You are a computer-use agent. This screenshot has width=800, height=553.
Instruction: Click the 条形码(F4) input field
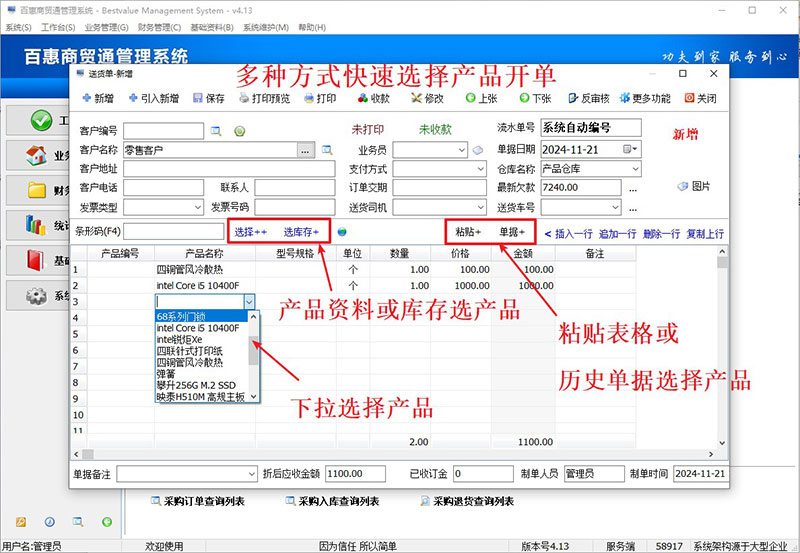coord(173,231)
